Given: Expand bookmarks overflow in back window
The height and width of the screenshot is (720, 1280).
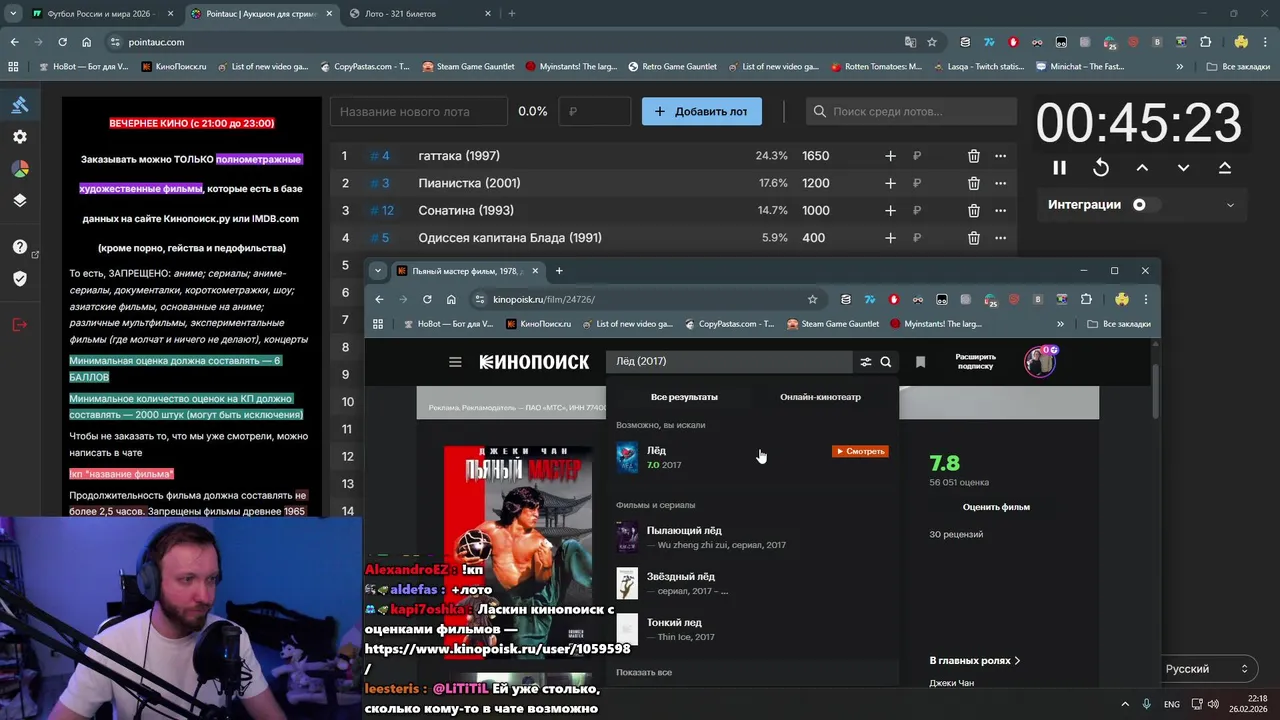Looking at the screenshot, I should click(x=1180, y=67).
